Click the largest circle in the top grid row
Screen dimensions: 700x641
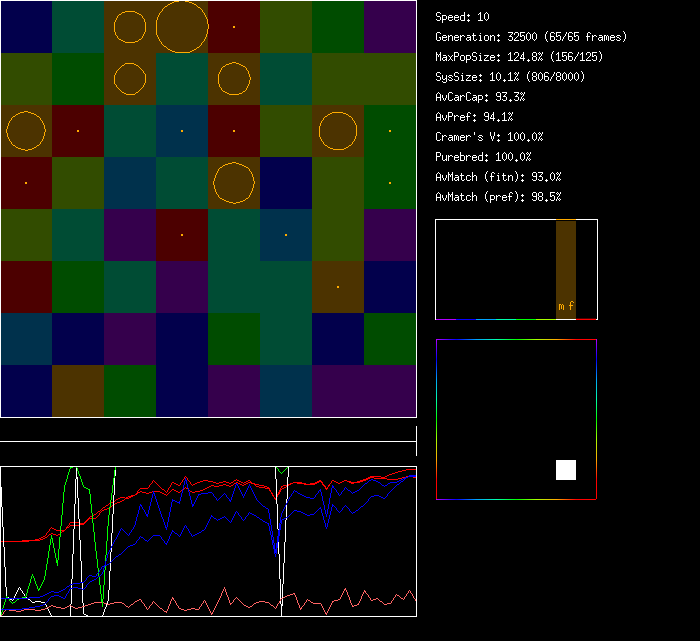click(x=182, y=27)
